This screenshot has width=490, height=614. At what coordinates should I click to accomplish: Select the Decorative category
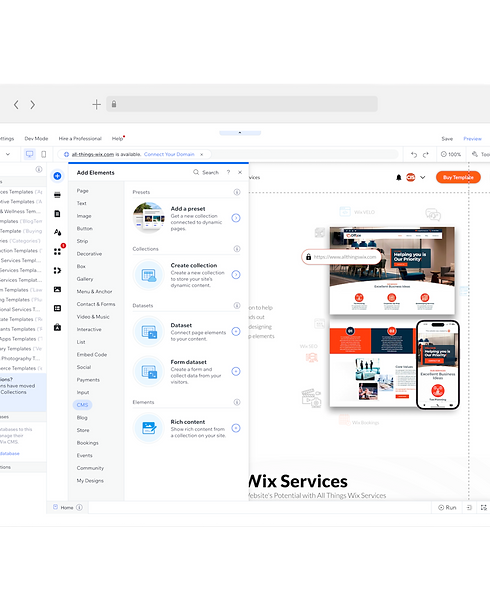pos(89,254)
